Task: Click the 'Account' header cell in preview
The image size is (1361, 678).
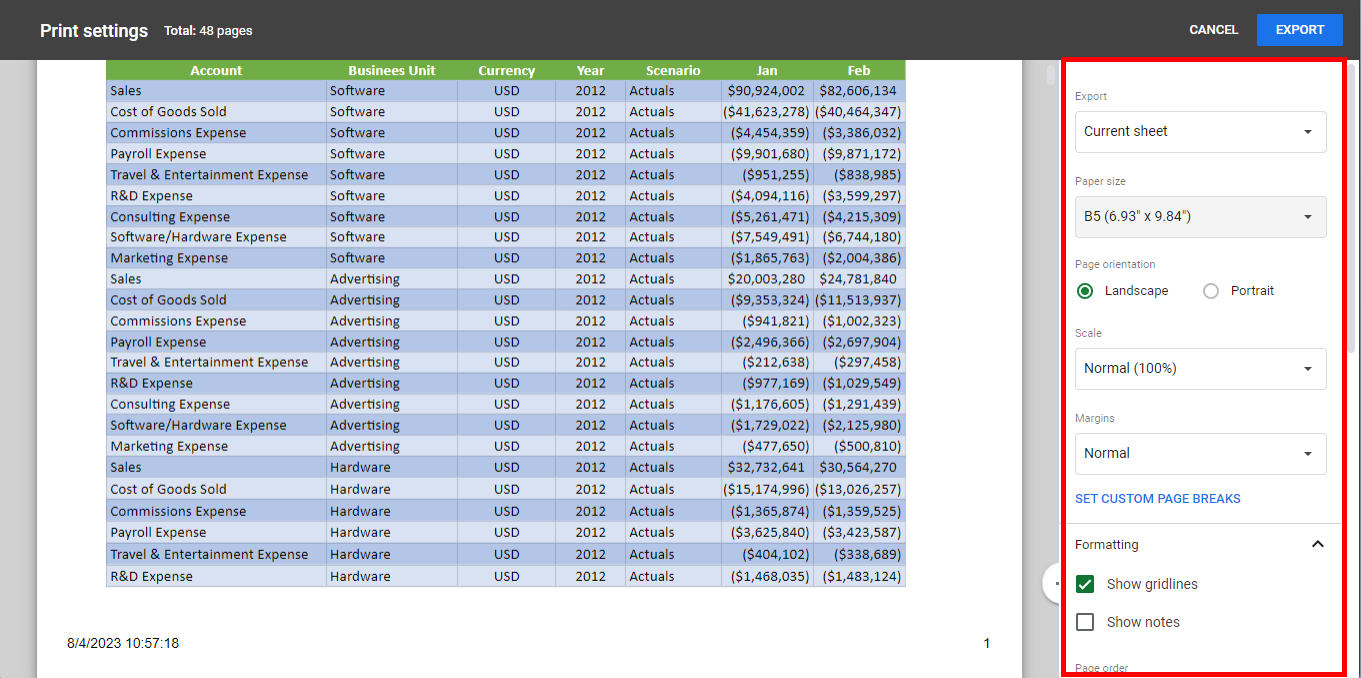Action: (x=216, y=70)
